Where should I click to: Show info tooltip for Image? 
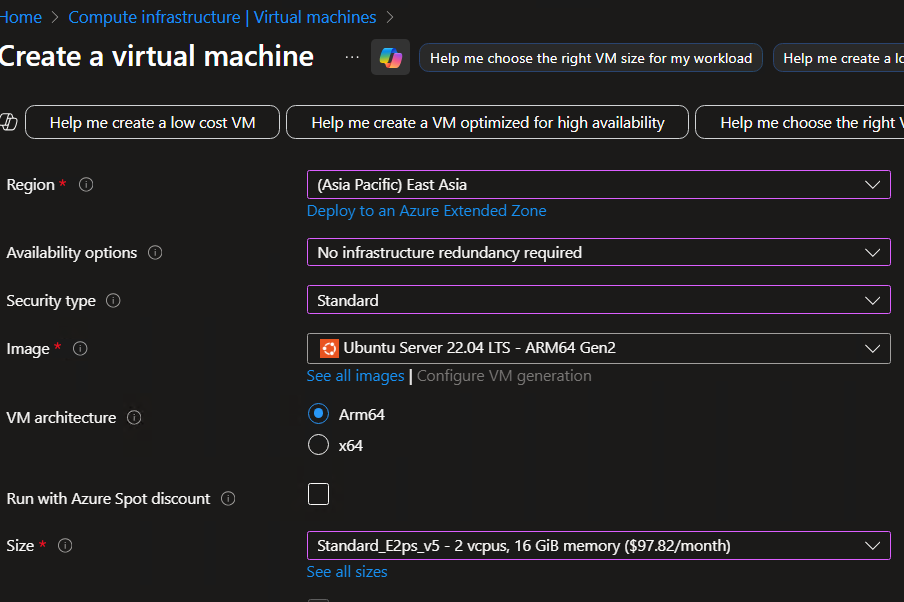(x=80, y=348)
